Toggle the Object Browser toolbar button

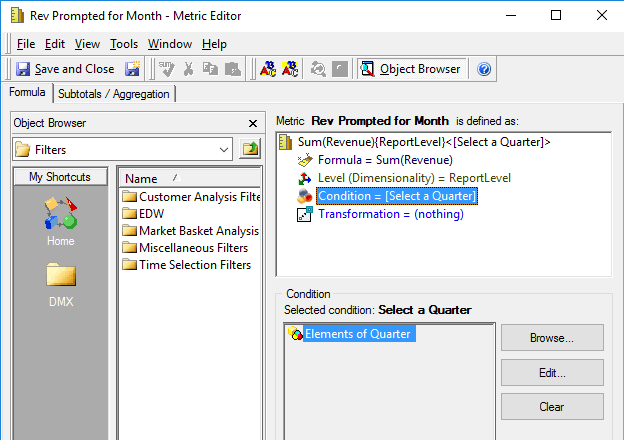411,69
